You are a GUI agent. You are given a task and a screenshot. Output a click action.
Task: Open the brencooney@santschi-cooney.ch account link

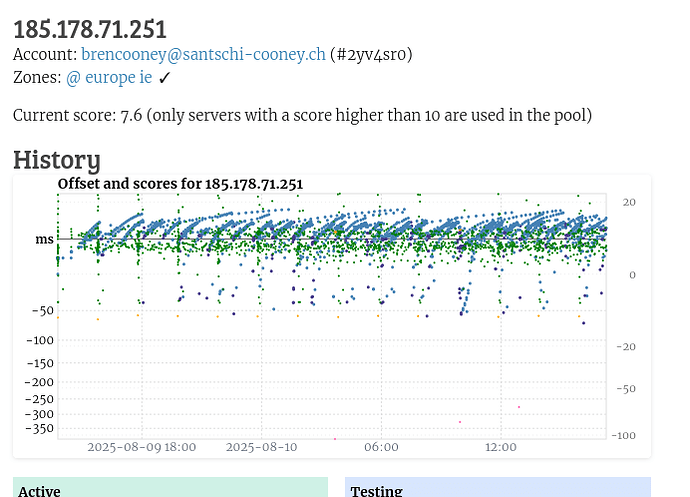pos(203,55)
